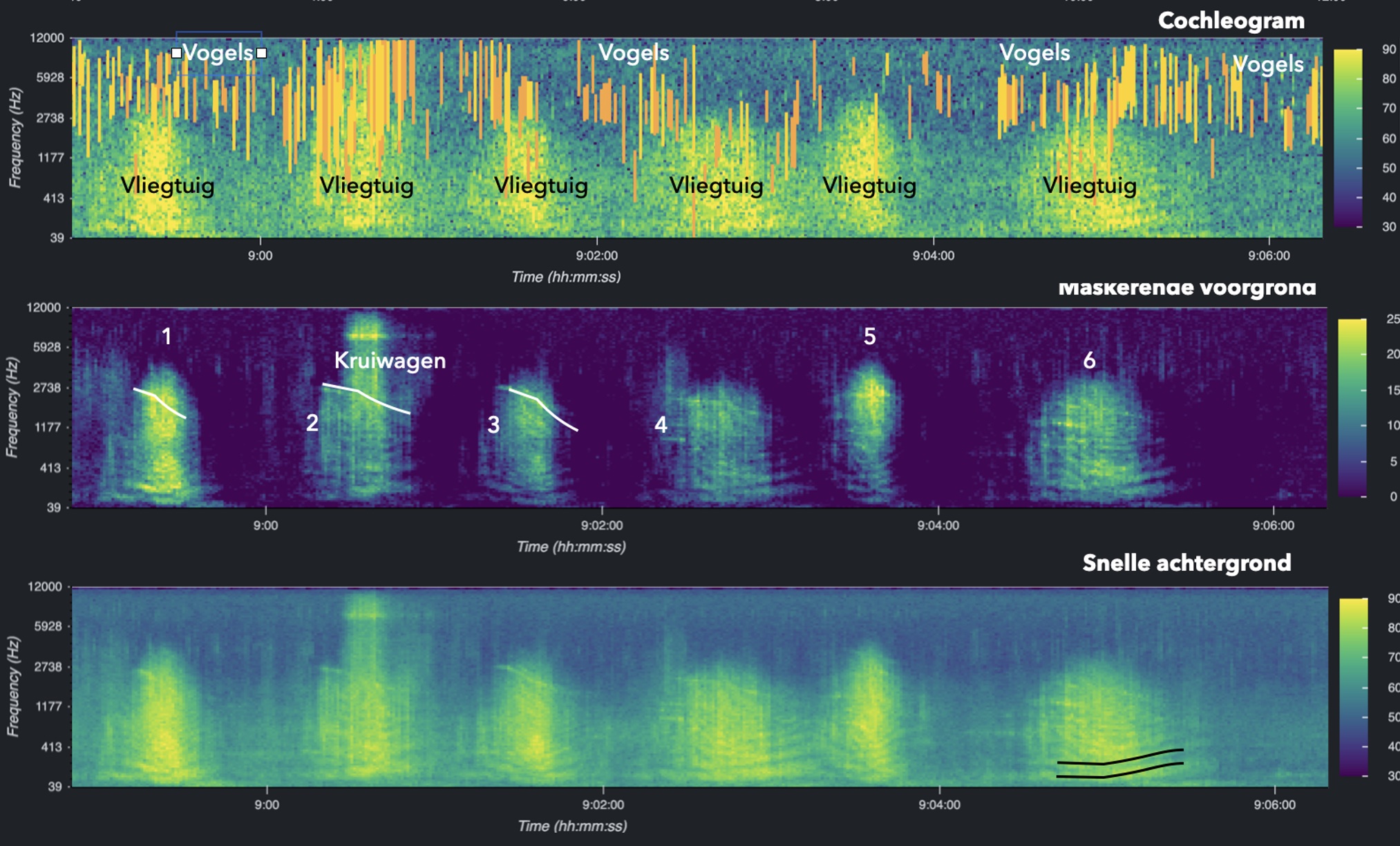Click the 9:06:00 tick under Snelle achtergrond
Image resolution: width=1400 pixels, height=846 pixels.
coord(1275,805)
